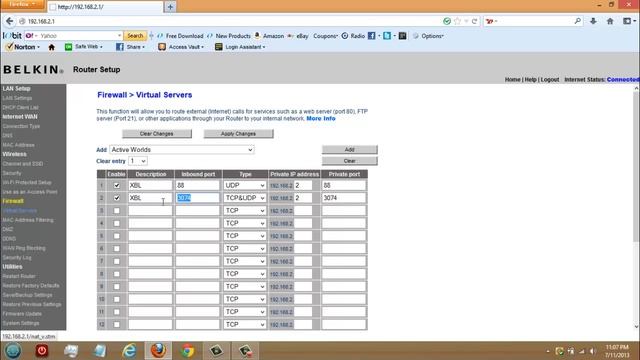The width and height of the screenshot is (640, 360).
Task: Switch to Firefox on the taskbar
Action: pos(158,351)
